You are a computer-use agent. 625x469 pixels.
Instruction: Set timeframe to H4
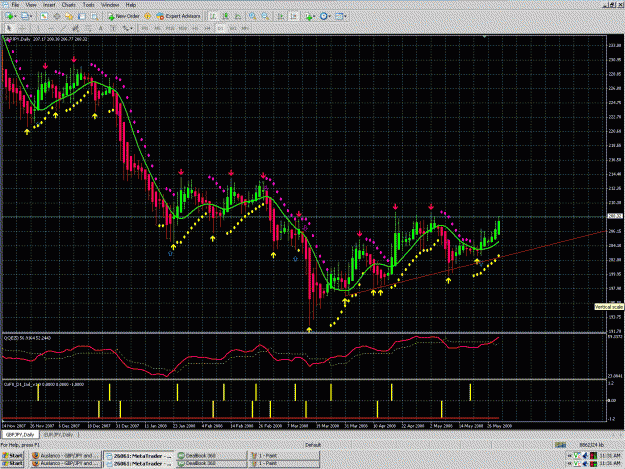(x=208, y=28)
